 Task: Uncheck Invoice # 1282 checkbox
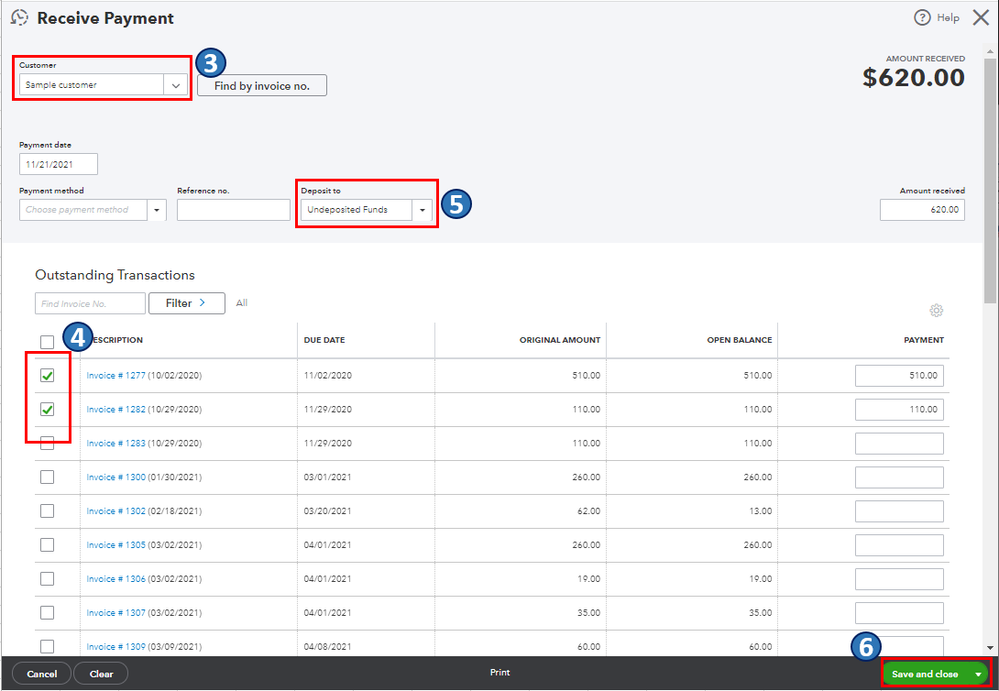[x=47, y=410]
